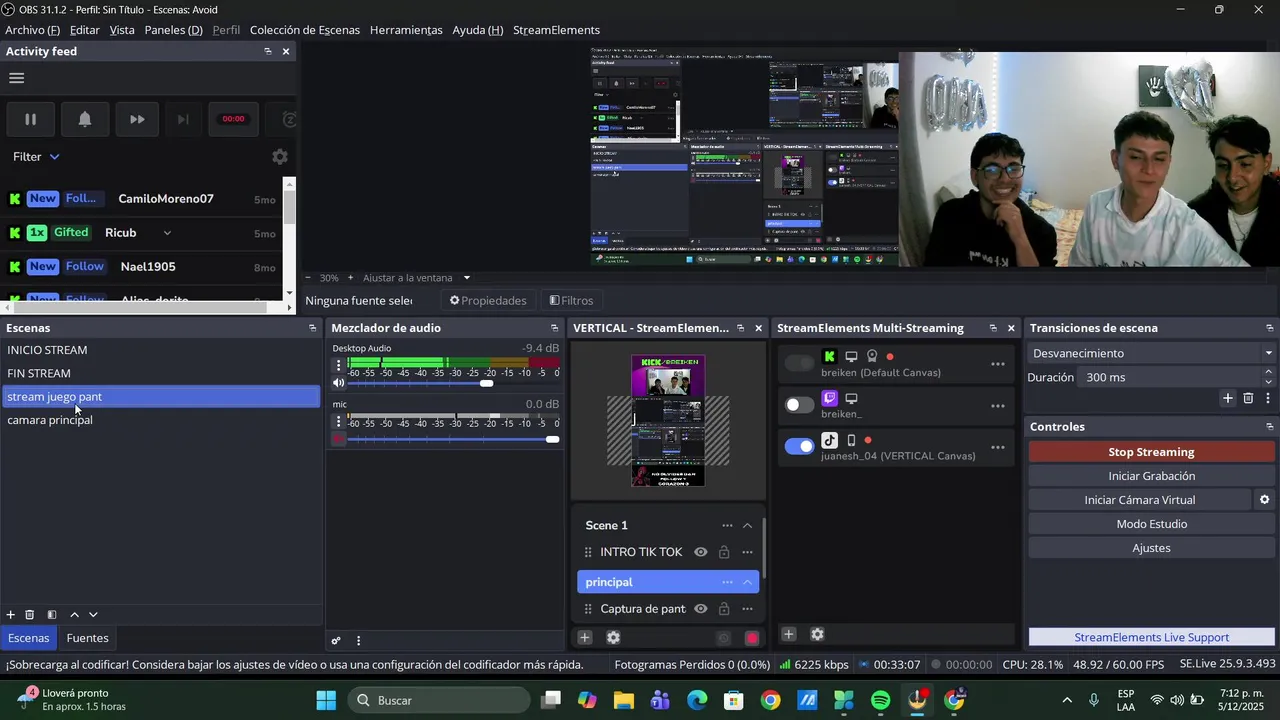Open Multi-Streaming settings gear

point(817,634)
